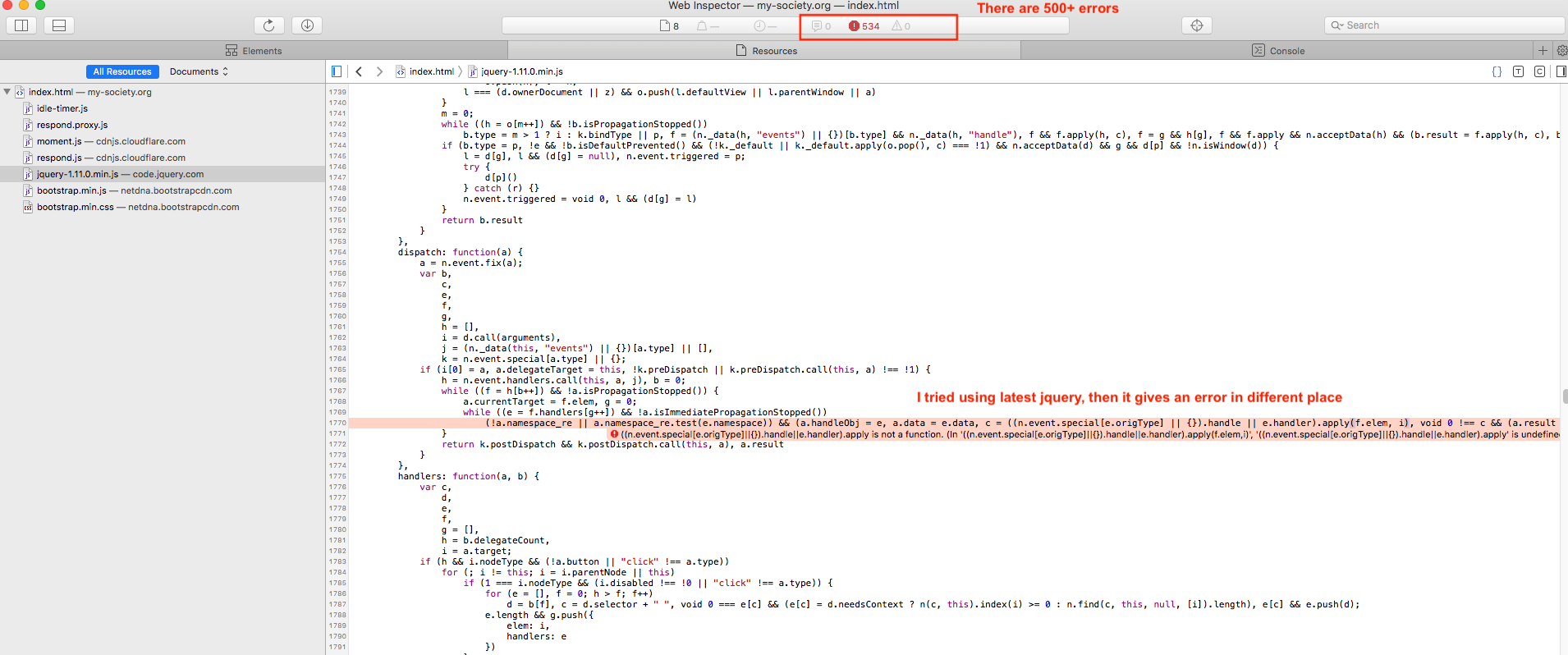Switch to the Resources tab

(766, 51)
